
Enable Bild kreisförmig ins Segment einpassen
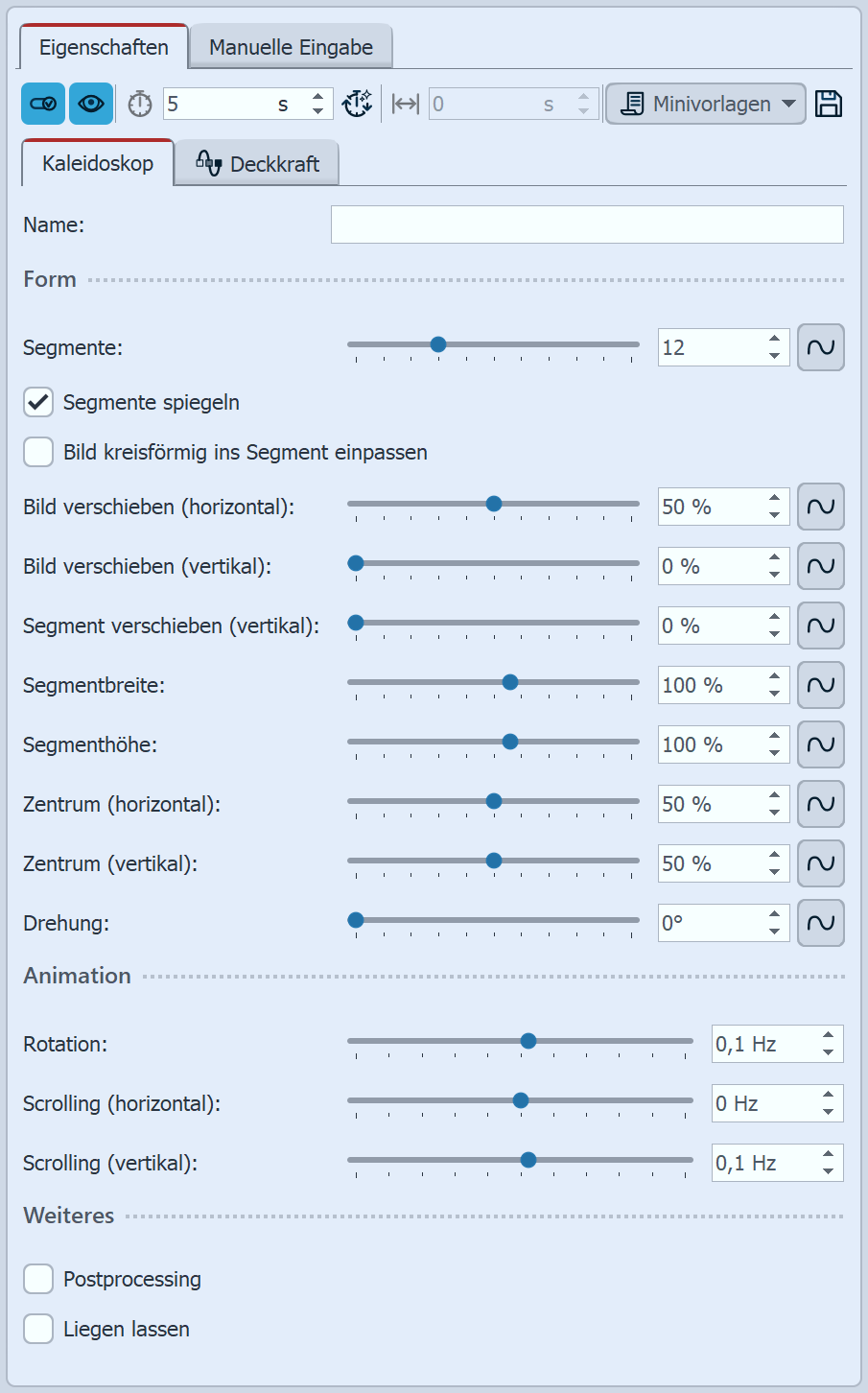[x=38, y=452]
